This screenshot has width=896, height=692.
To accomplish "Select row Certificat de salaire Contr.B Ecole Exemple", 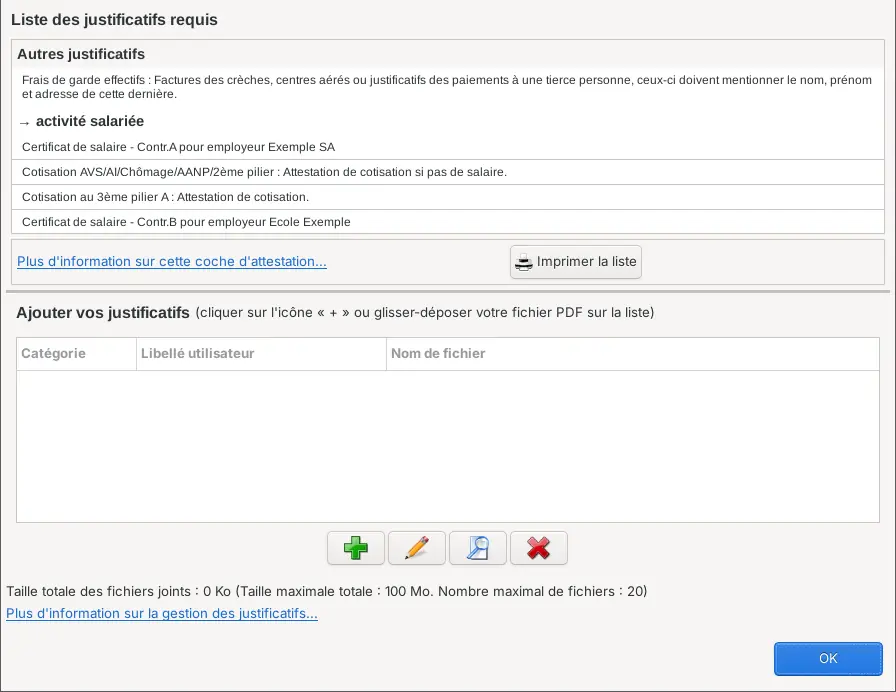I will click(x=448, y=222).
